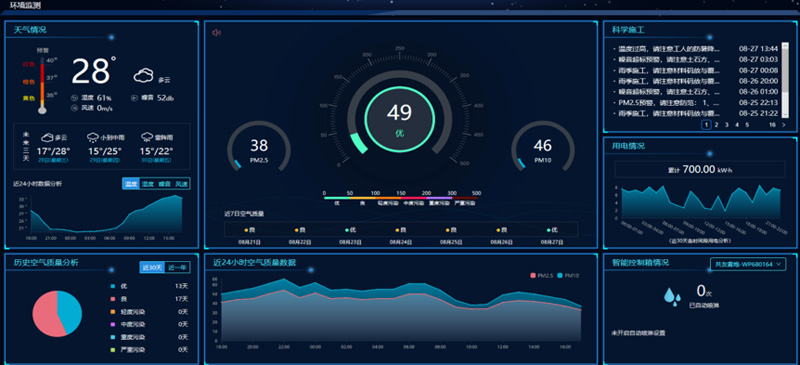Click the 重度污染 segment of the AQI color scale
Viewport: 800px width, 365px height.
(438, 198)
